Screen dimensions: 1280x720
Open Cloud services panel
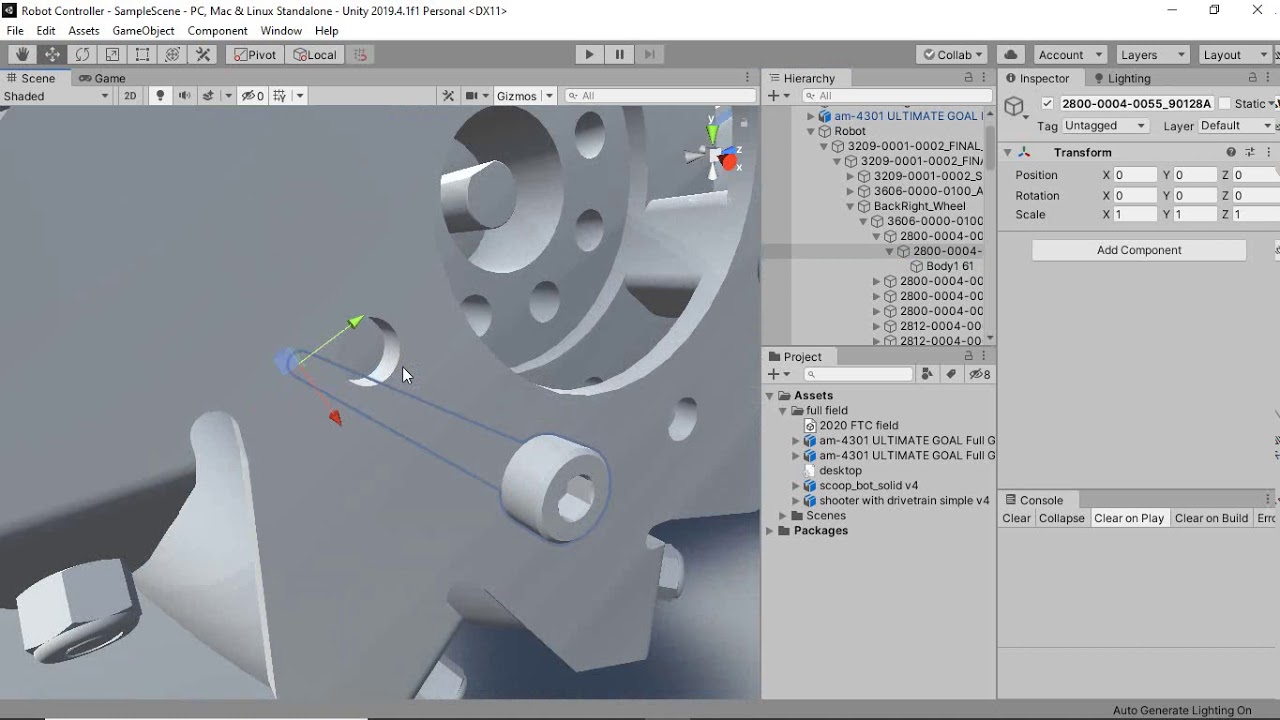pyautogui.click(x=1010, y=55)
